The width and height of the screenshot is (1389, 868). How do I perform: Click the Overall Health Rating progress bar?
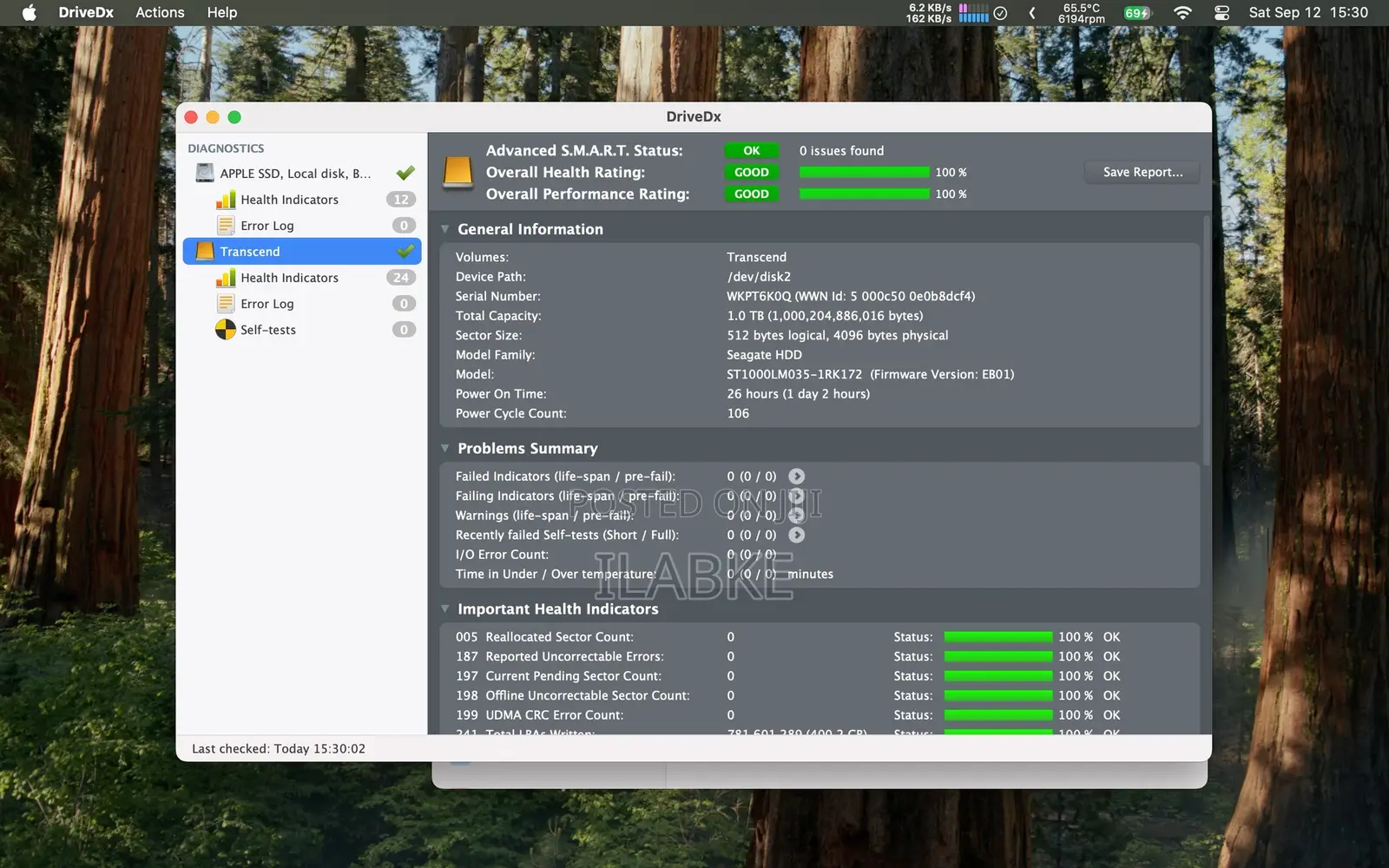(x=864, y=172)
